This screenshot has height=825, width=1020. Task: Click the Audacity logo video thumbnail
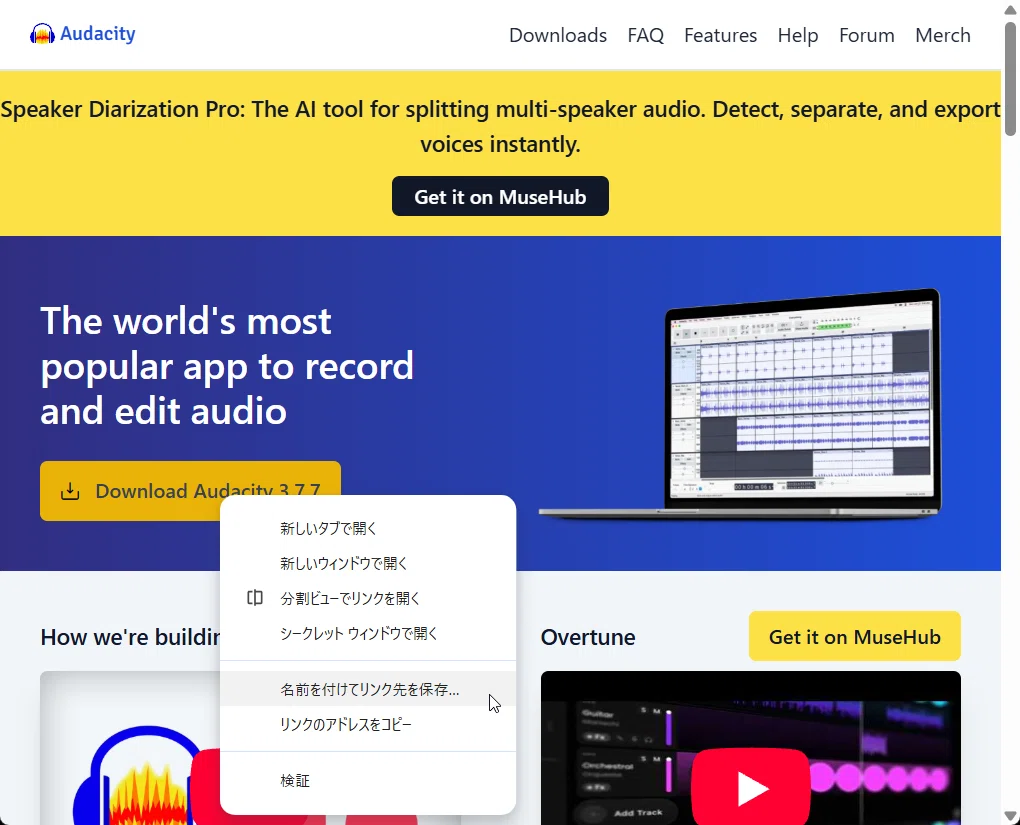tap(130, 748)
